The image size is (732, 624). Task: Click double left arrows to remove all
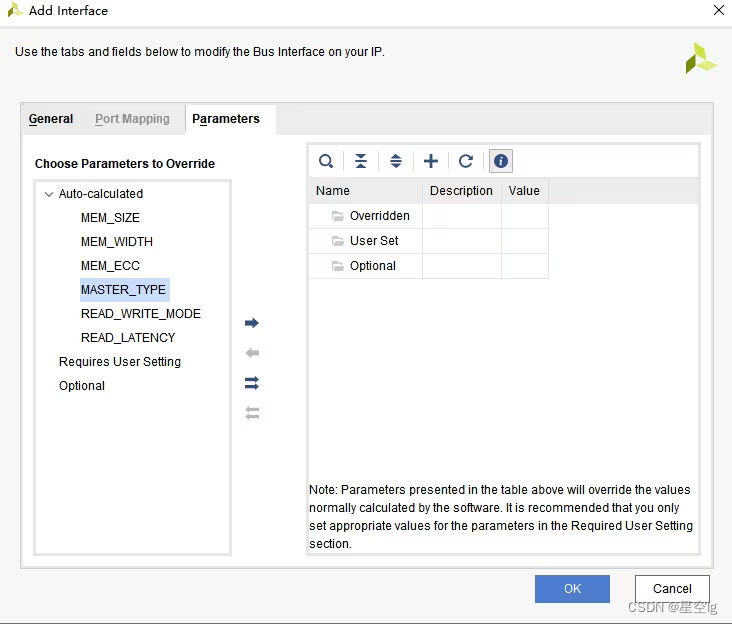[252, 413]
